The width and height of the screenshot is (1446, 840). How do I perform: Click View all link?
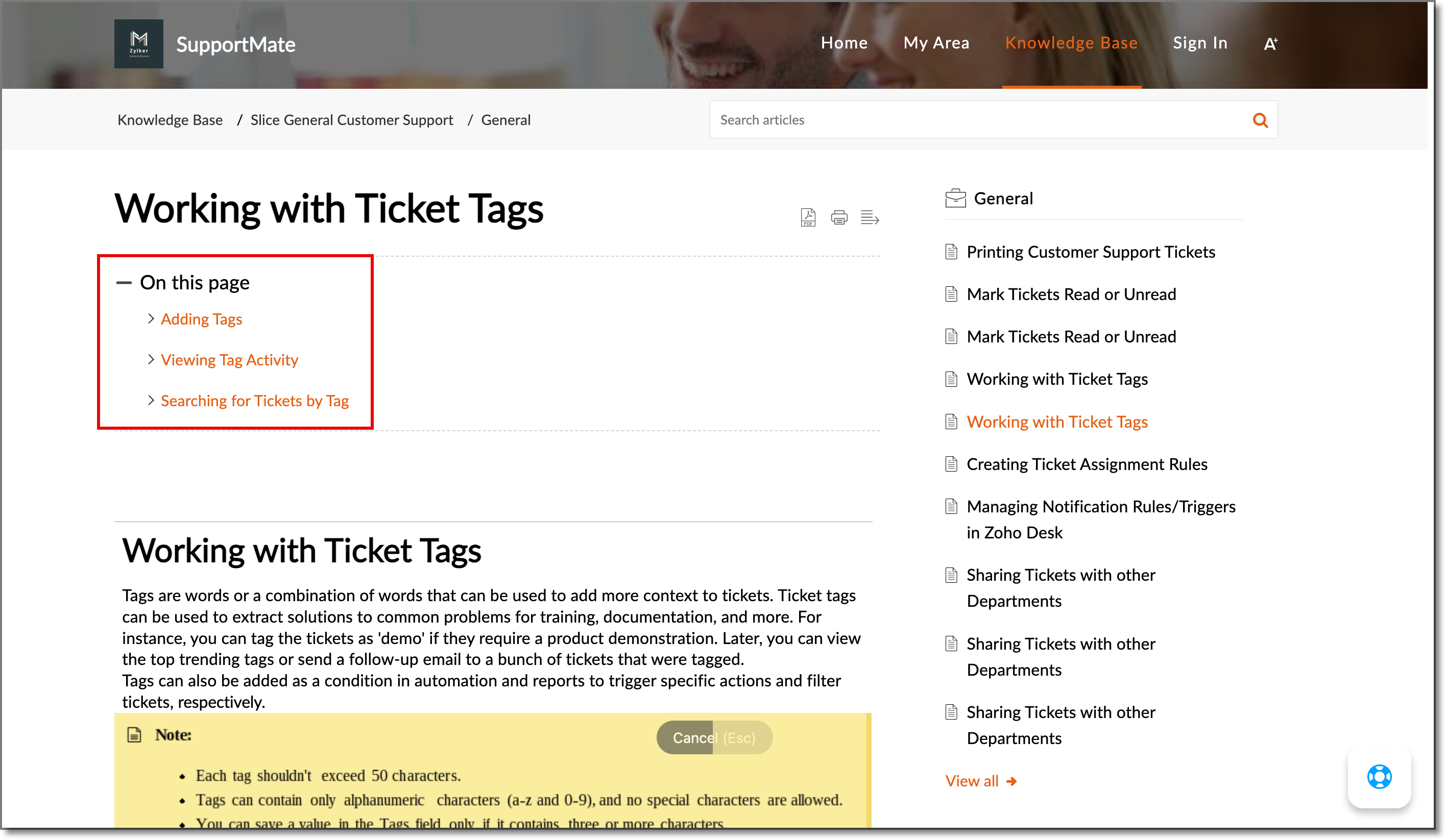click(972, 781)
